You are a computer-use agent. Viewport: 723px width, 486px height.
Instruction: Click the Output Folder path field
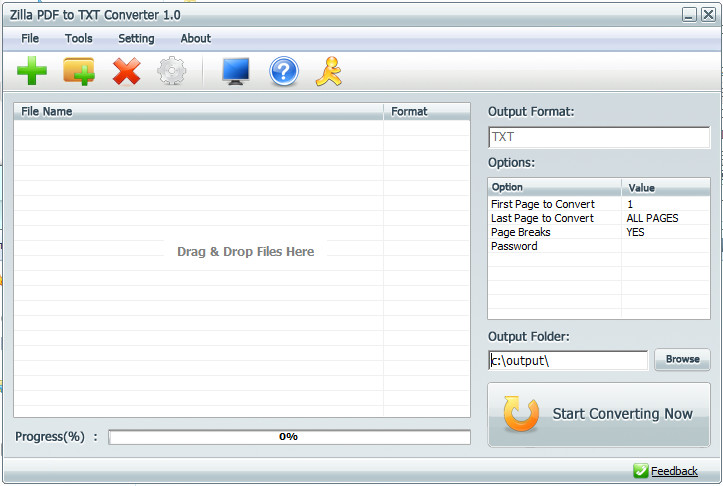(568, 360)
